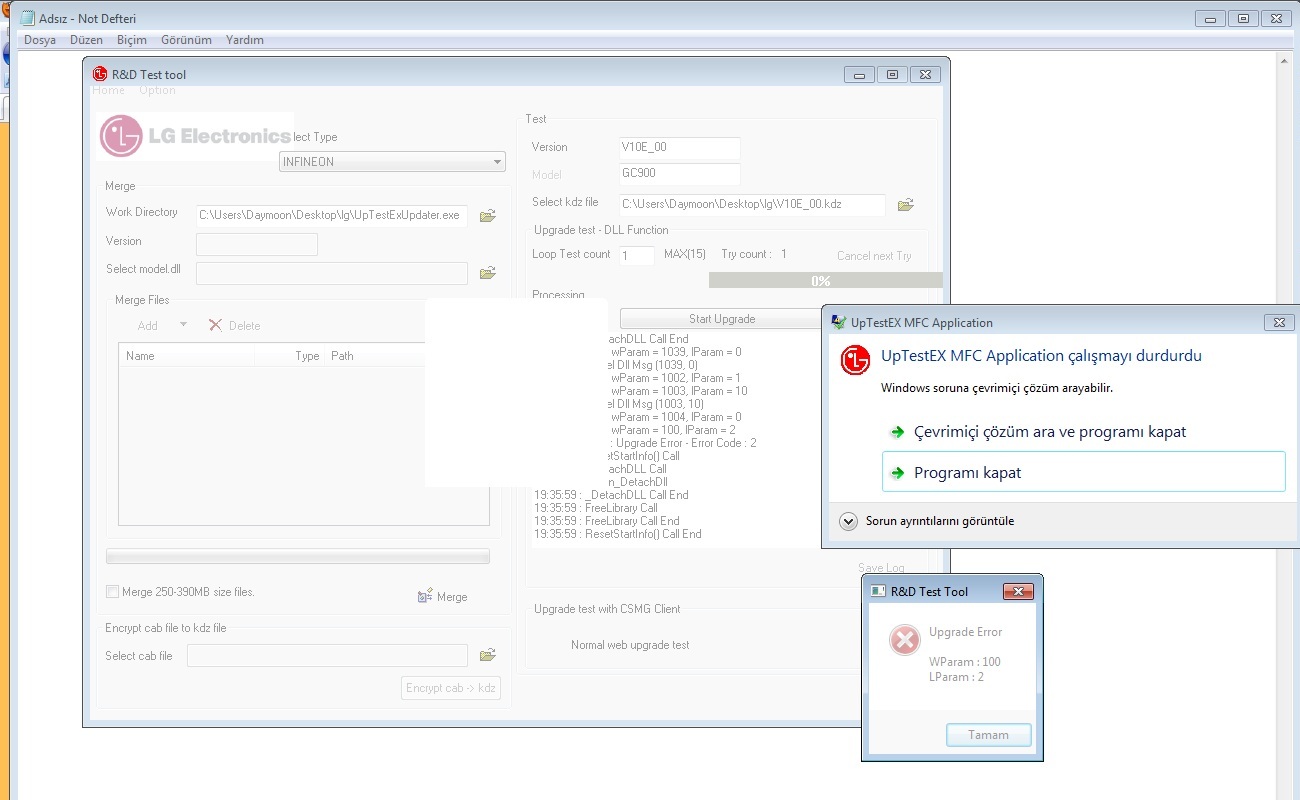
Task: Click LG logo in crash dialog
Action: [855, 360]
